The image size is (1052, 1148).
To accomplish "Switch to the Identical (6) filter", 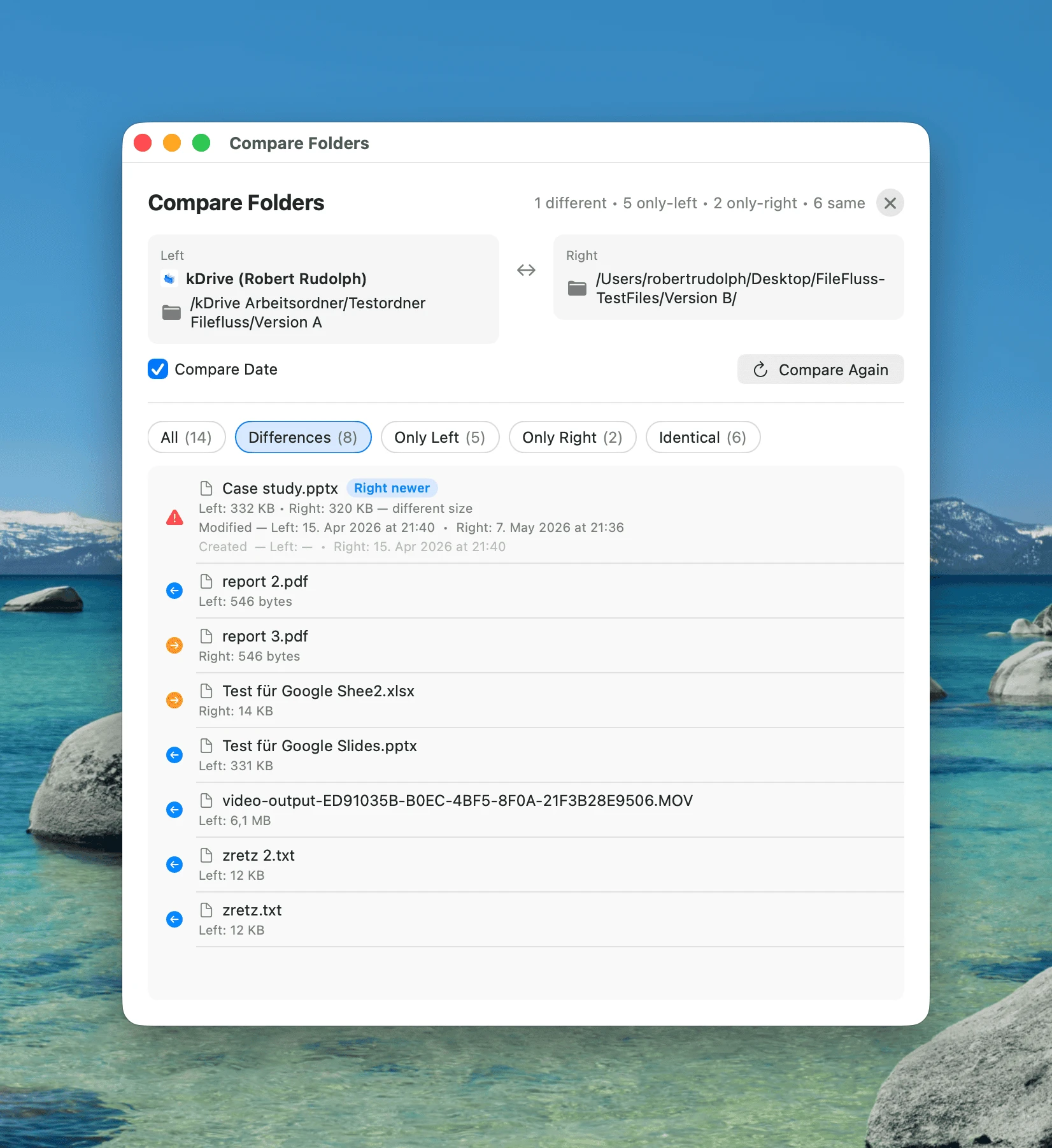I will [703, 438].
